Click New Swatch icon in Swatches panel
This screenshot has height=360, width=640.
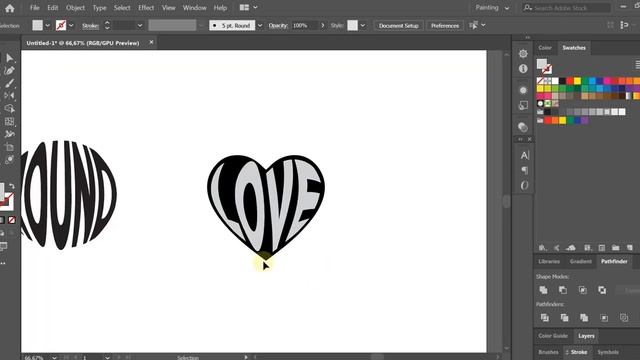coord(630,248)
